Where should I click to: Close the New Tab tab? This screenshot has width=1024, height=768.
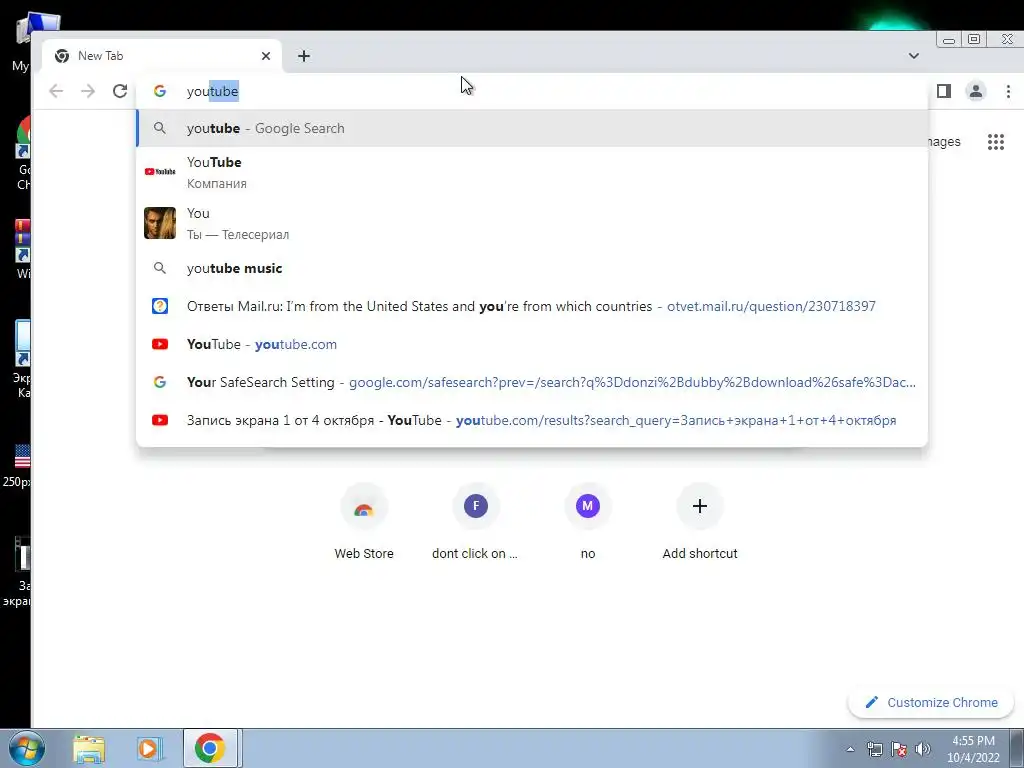(266, 56)
